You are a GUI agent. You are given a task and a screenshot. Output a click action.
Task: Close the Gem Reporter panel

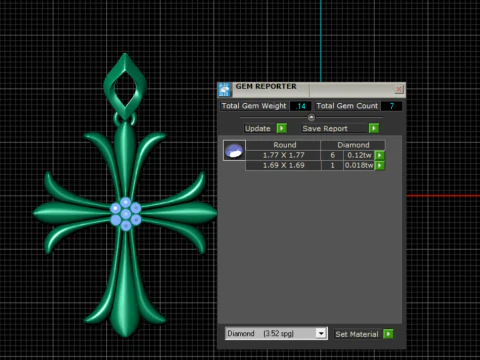(x=399, y=89)
